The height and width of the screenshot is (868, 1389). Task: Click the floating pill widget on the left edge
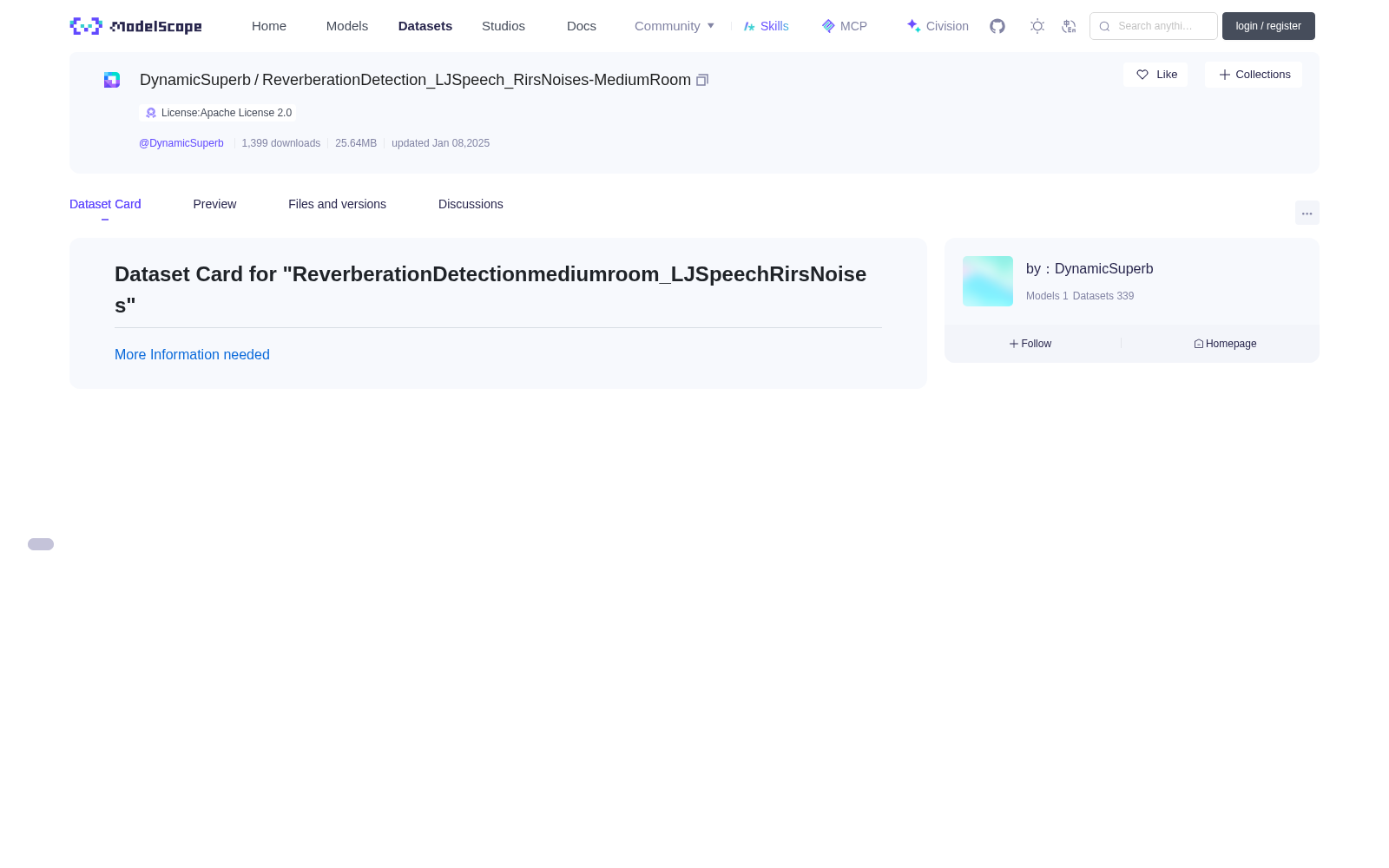point(41,544)
